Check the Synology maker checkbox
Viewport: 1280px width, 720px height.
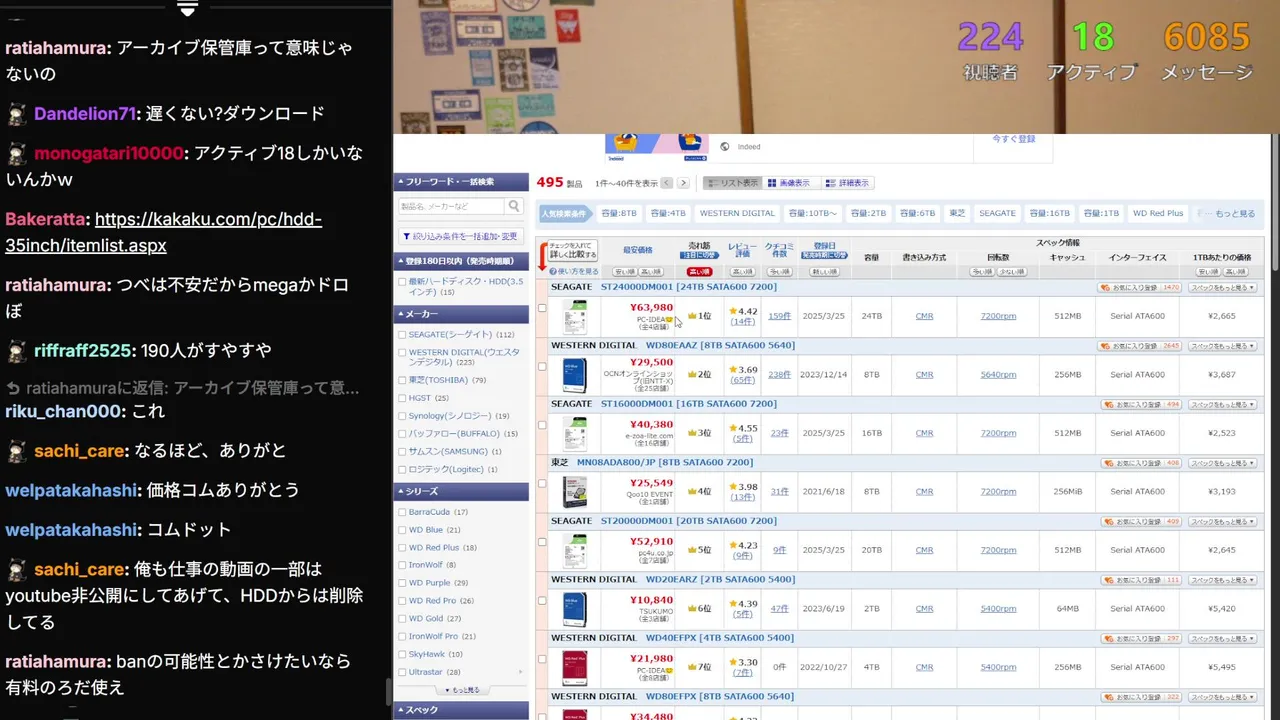click(x=402, y=416)
